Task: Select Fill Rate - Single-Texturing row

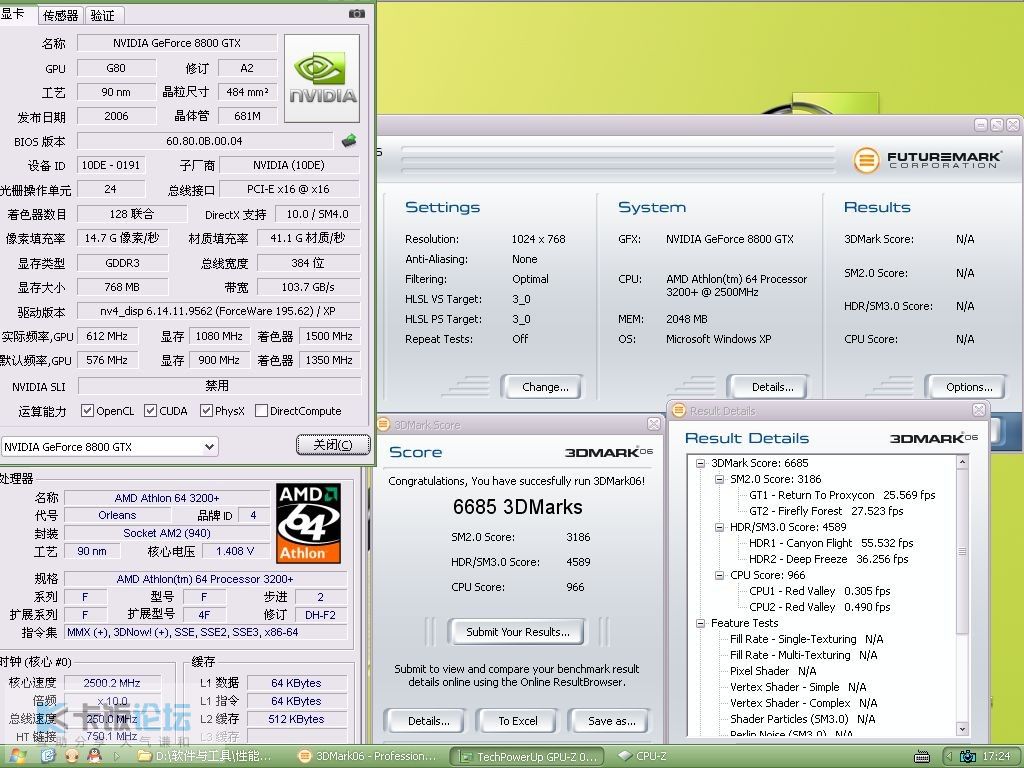Action: 807,639
